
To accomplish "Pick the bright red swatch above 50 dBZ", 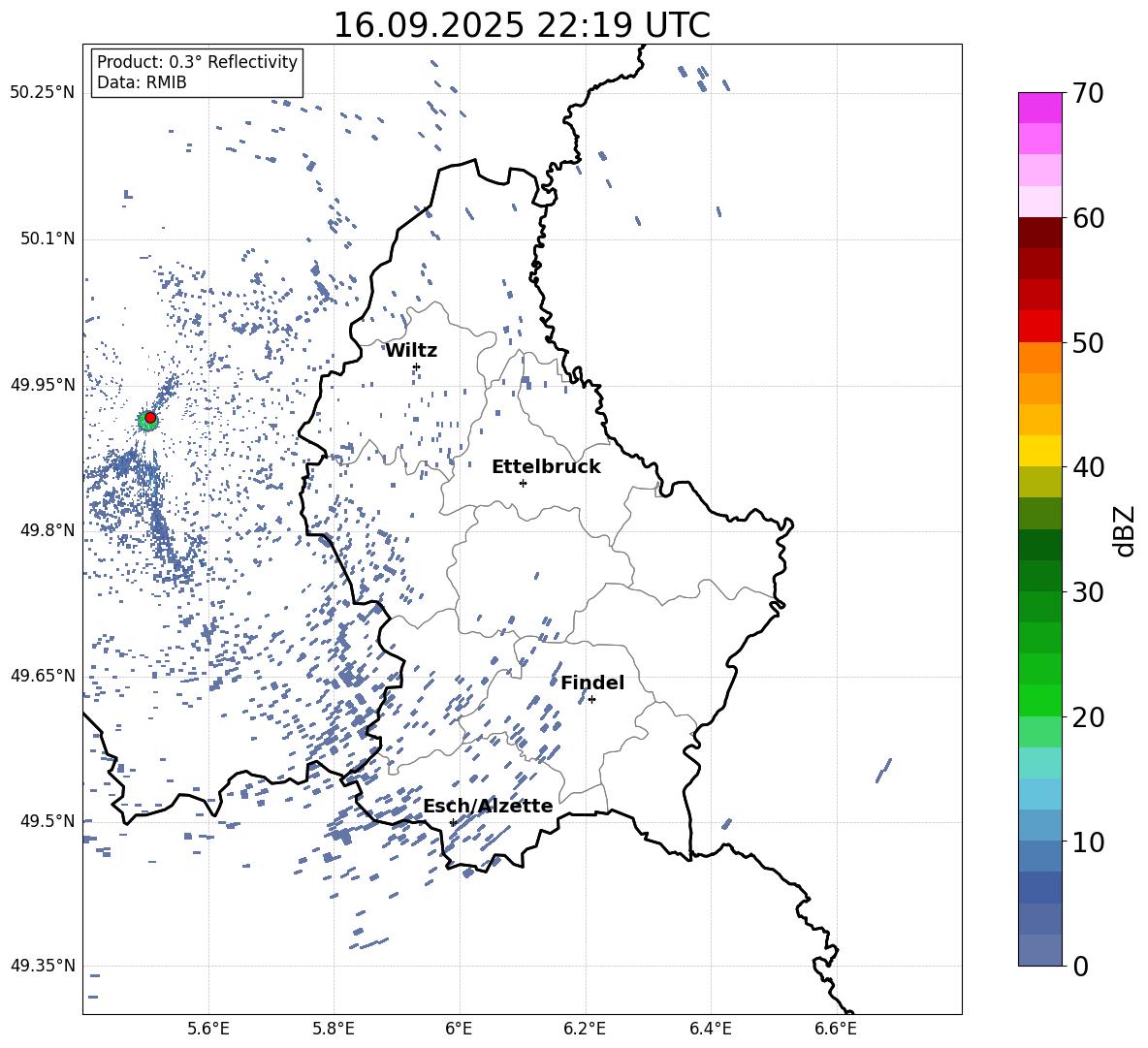I will pyautogui.click(x=1040, y=327).
